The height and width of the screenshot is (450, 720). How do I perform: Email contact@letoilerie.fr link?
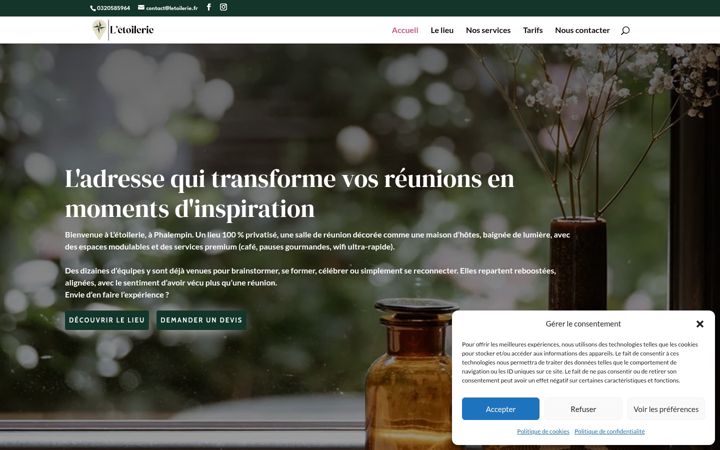click(x=168, y=8)
